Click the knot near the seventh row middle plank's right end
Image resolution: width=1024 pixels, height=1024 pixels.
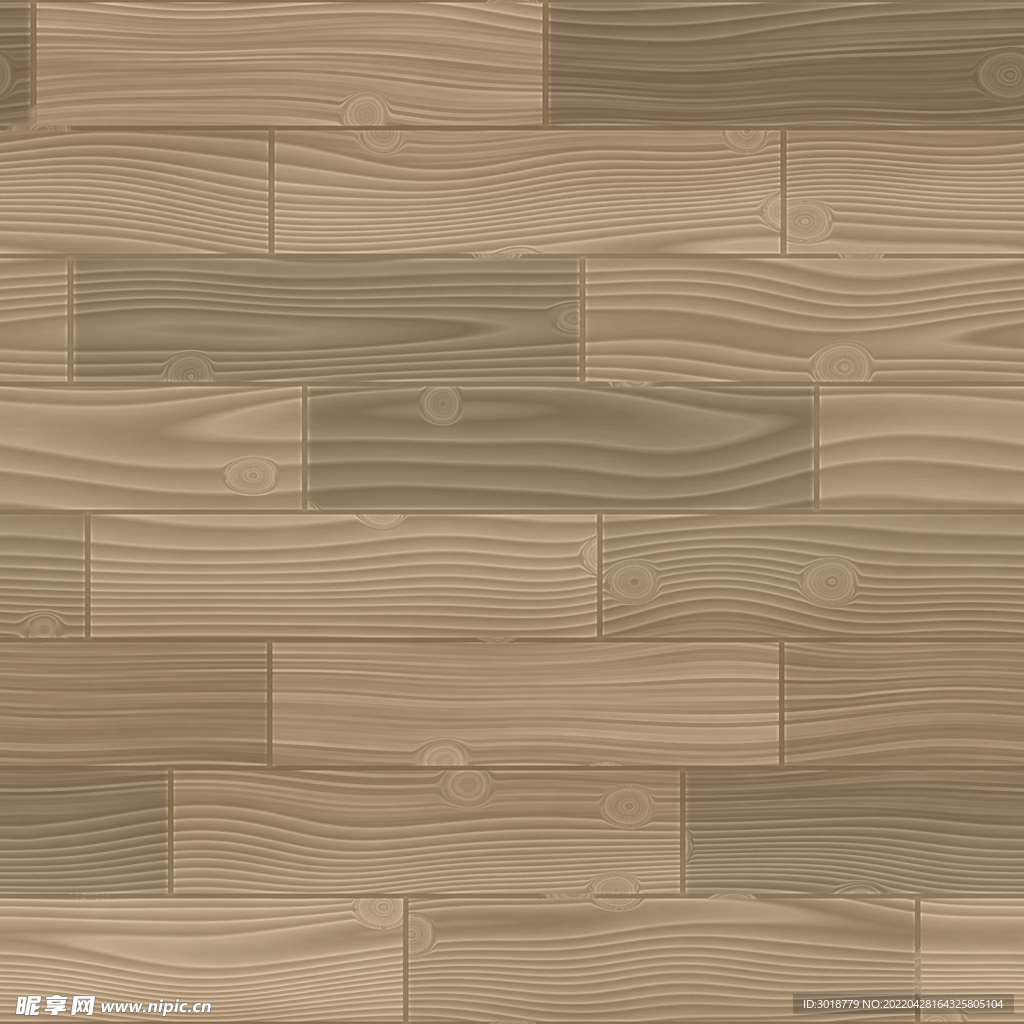[627, 806]
